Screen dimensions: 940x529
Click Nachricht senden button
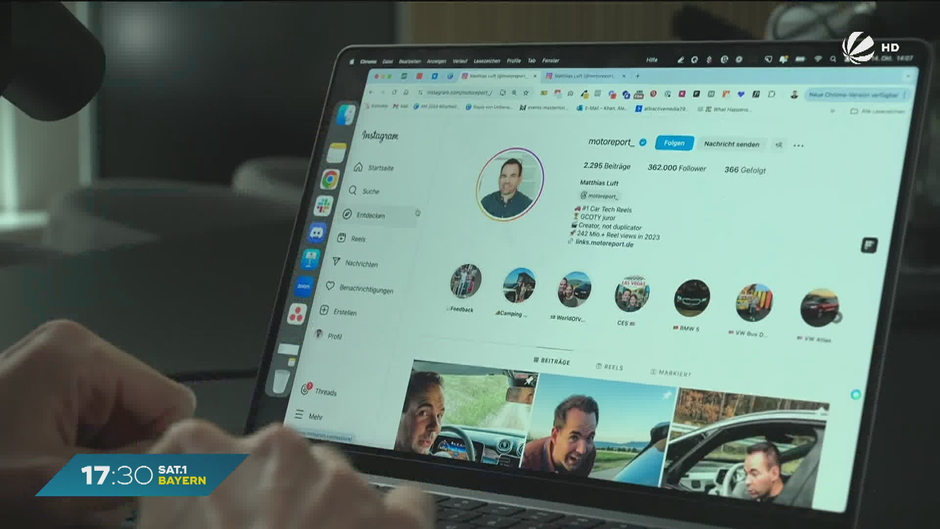click(x=731, y=144)
